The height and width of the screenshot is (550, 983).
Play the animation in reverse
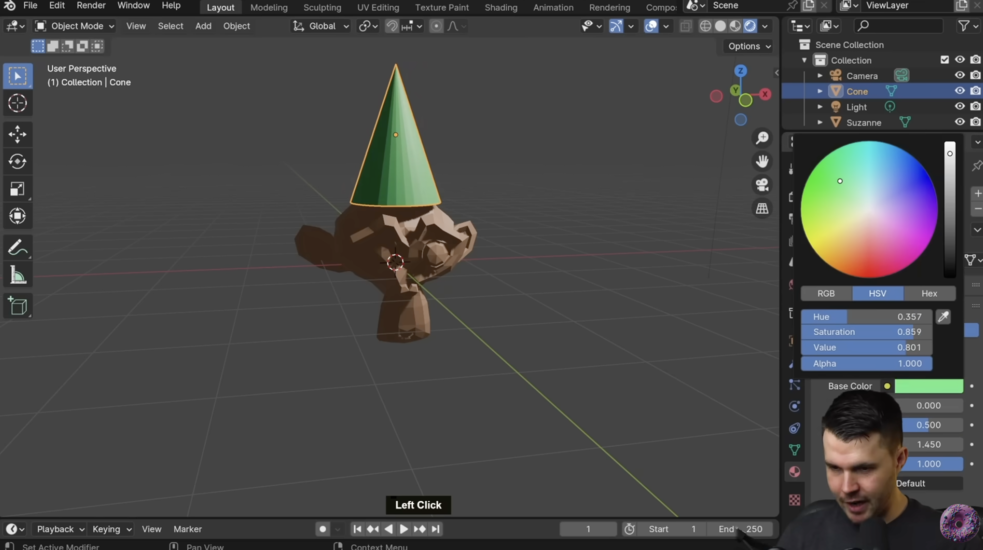(x=388, y=529)
